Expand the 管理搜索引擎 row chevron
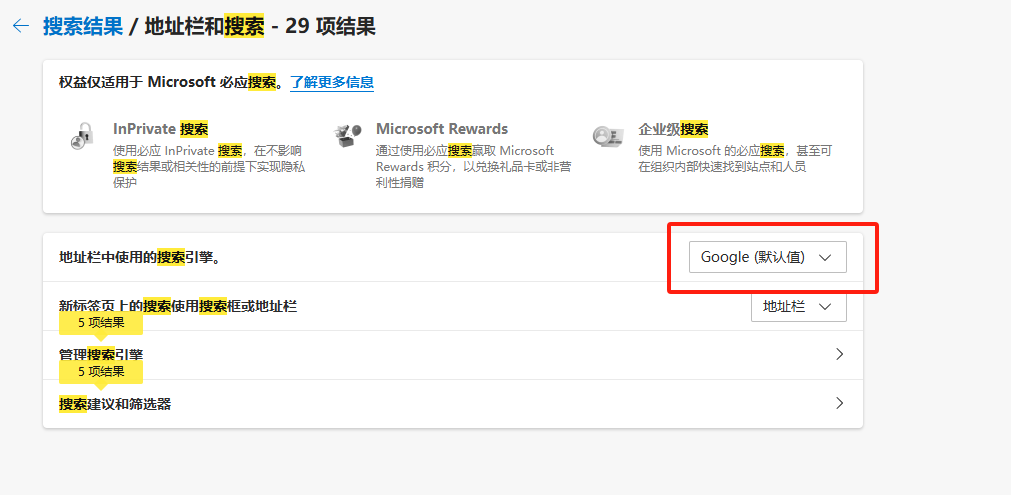The image size is (1011, 495). tap(839, 354)
